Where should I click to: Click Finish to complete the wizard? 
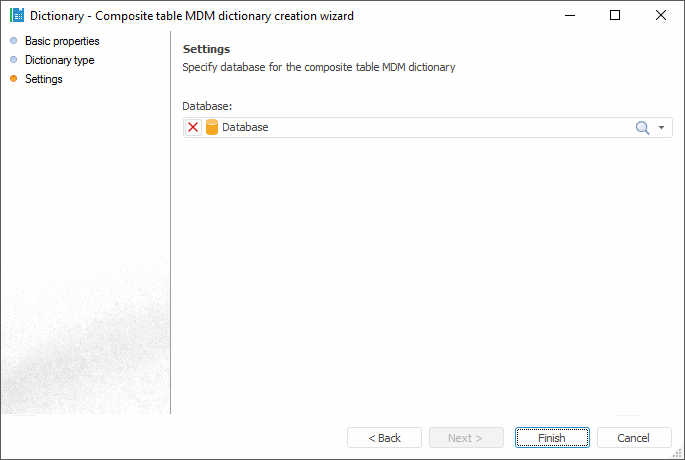click(x=551, y=438)
